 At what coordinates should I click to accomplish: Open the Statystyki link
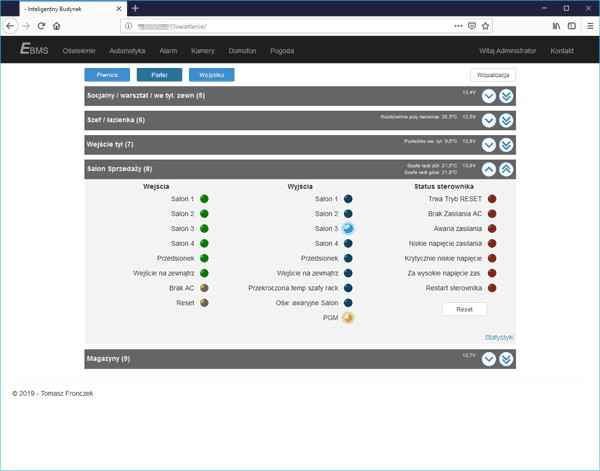498,337
